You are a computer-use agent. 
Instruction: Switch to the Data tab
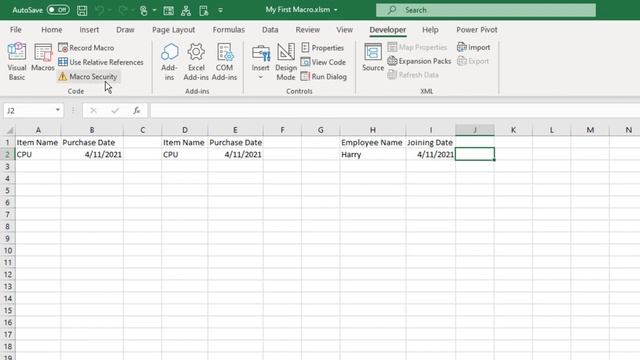coord(270,30)
